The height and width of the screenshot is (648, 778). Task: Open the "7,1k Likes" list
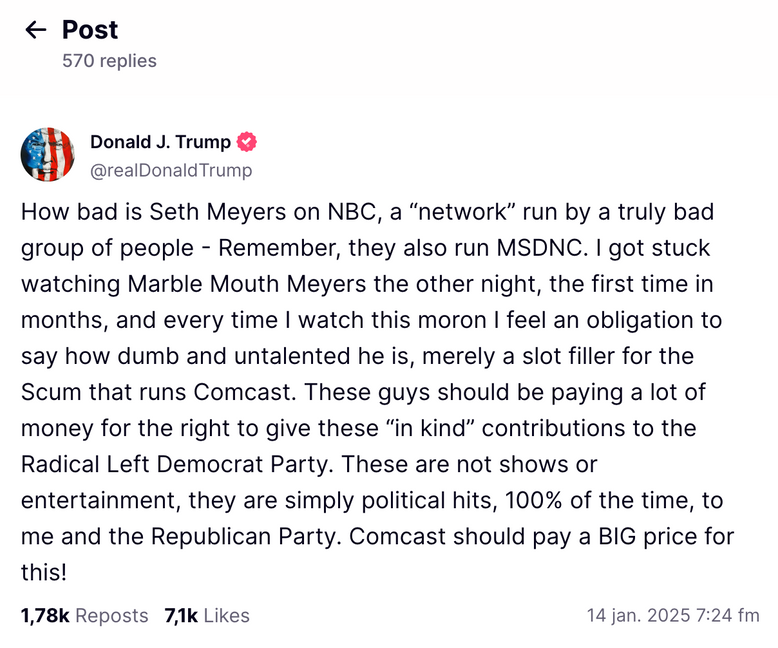(x=207, y=615)
